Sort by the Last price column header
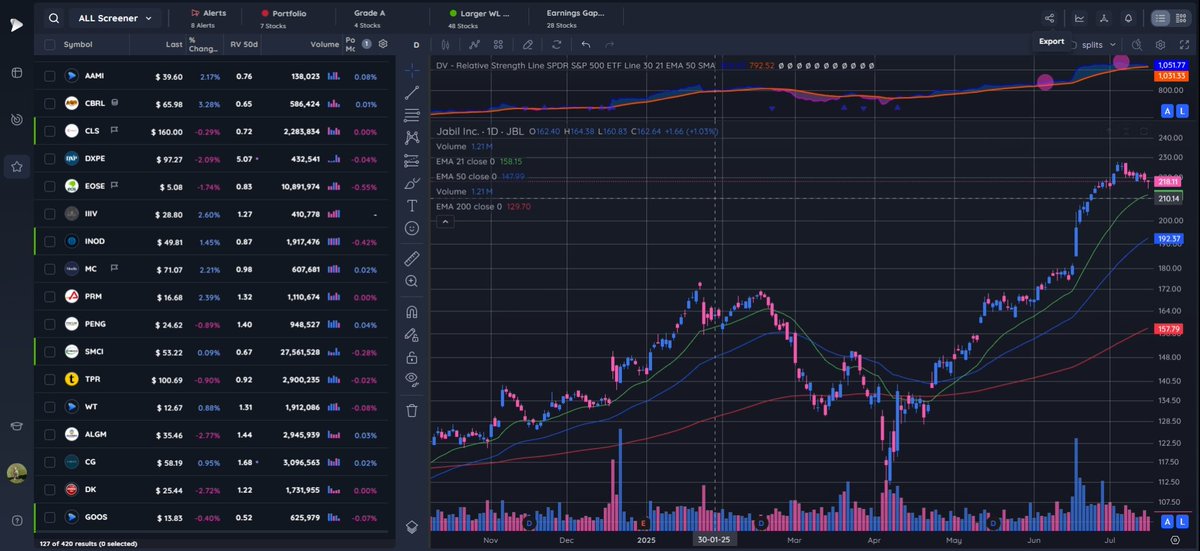 175,44
